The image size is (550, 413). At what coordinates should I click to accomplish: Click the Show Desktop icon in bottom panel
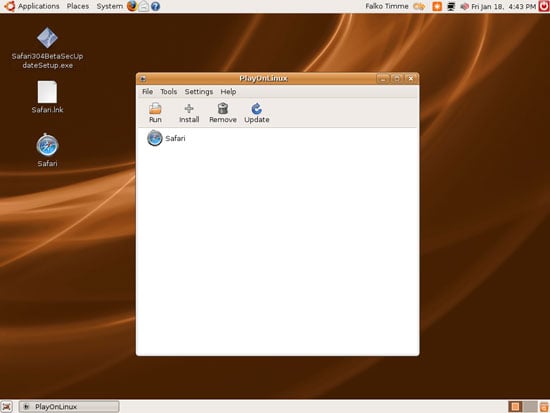click(x=7, y=407)
